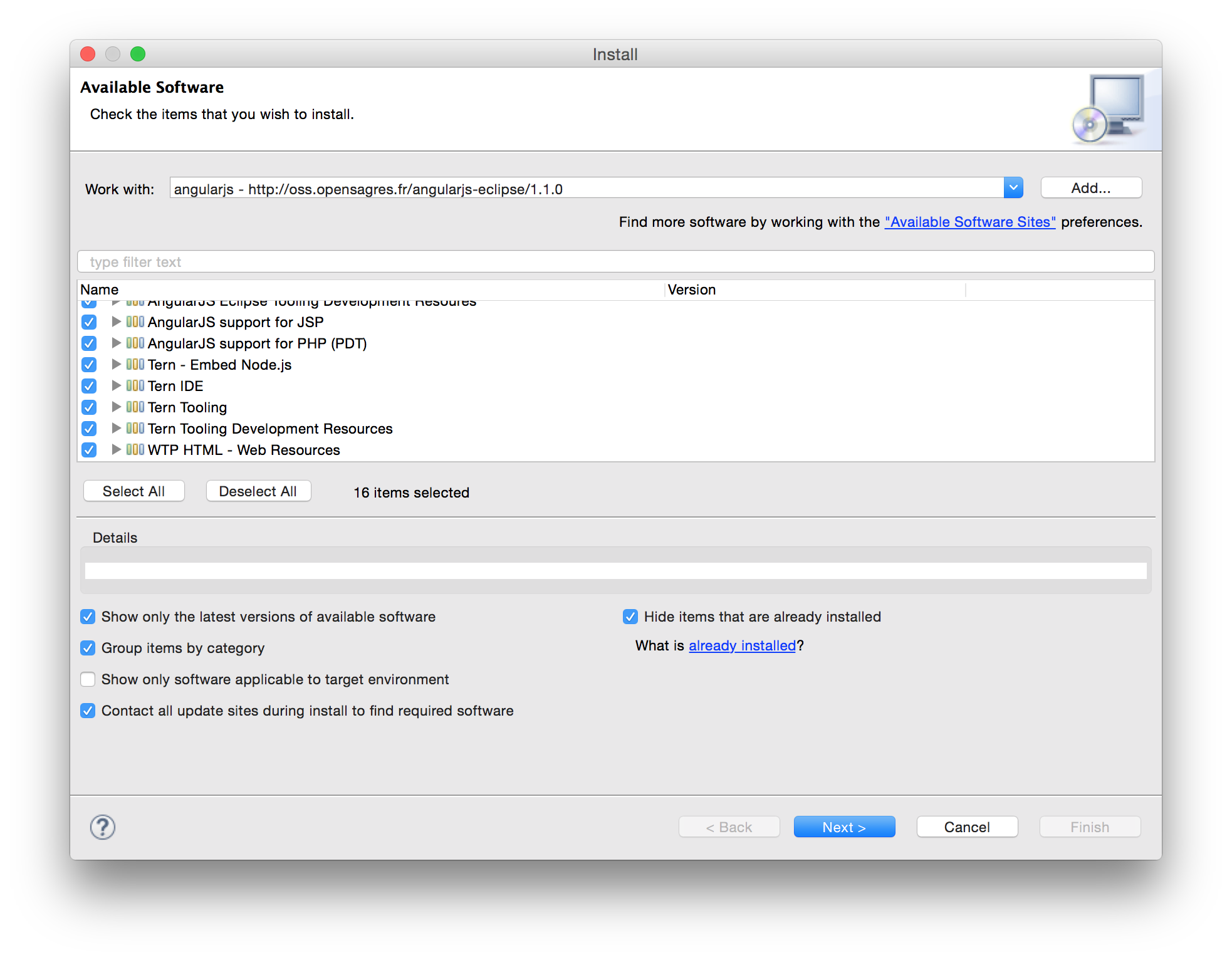Click the Tern - Embed Node.js category icon
This screenshot has height=960, width=1232.
[x=135, y=364]
